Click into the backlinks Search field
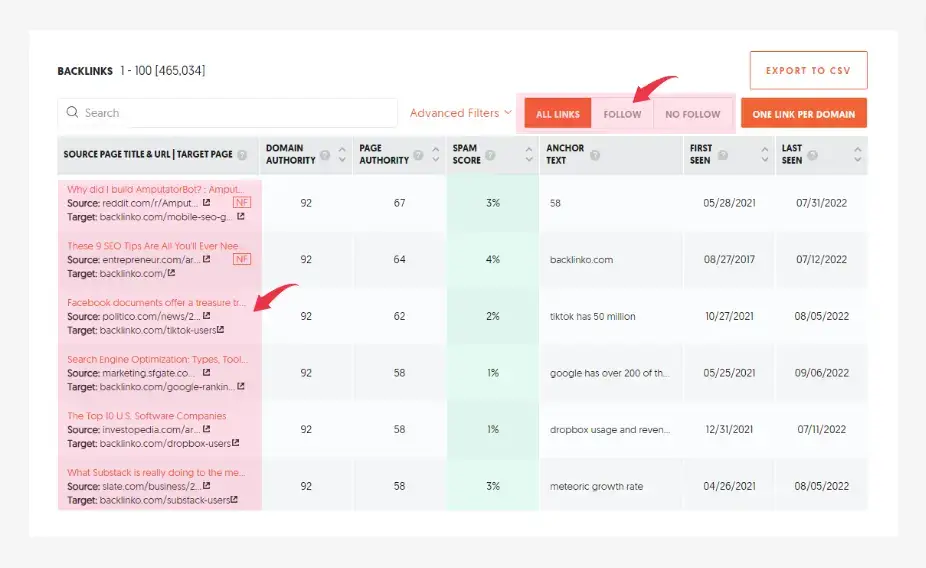 click(228, 113)
